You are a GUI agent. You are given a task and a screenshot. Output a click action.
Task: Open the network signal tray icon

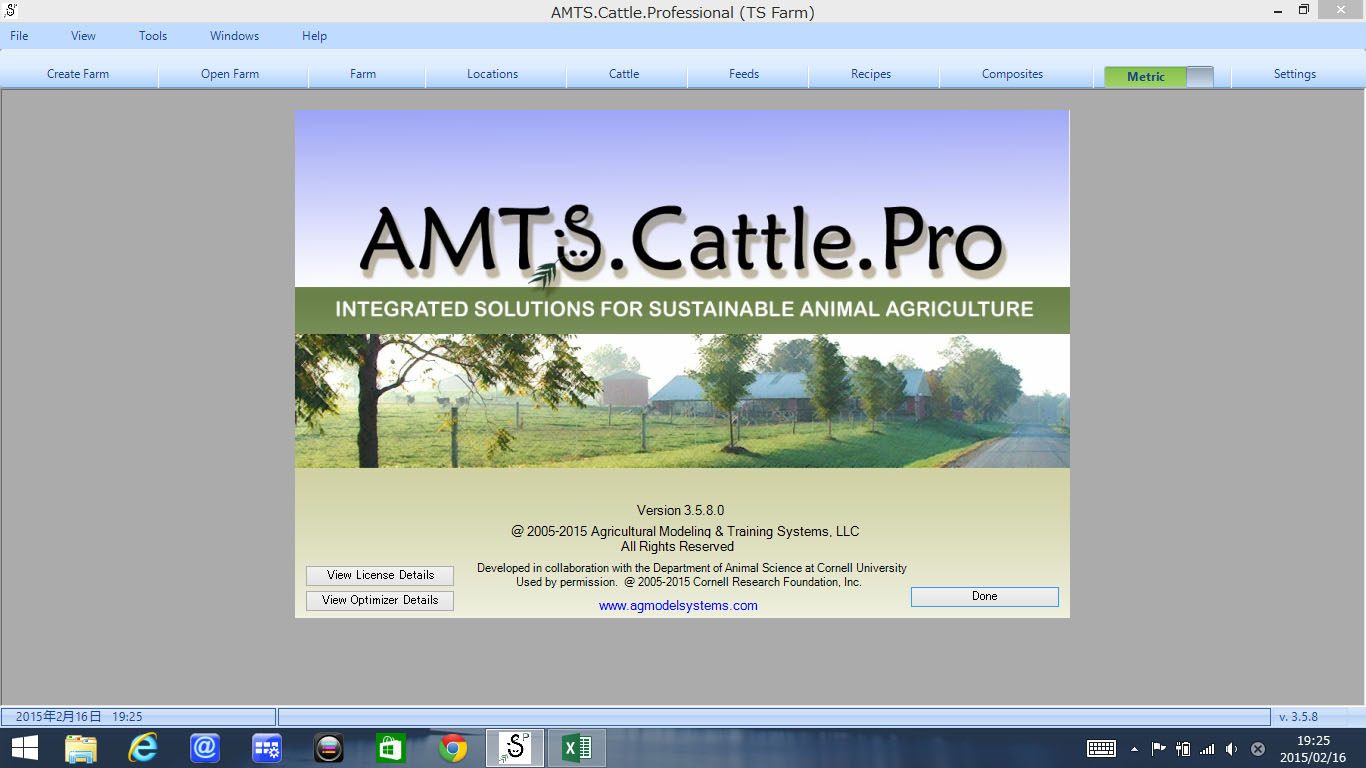(x=1207, y=748)
